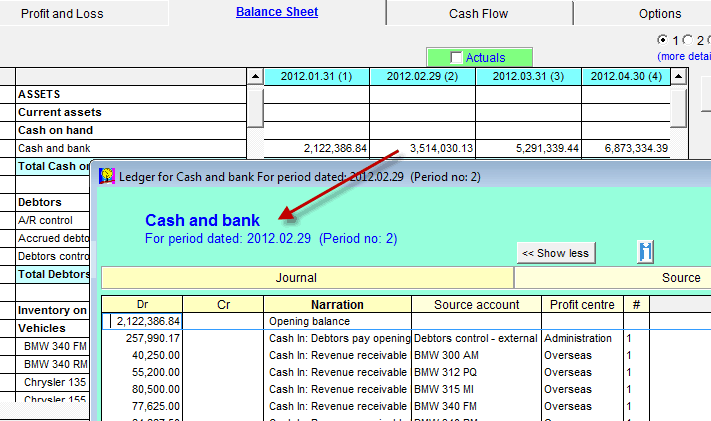This screenshot has width=711, height=421.
Task: Click the Show less button
Action: tap(556, 253)
